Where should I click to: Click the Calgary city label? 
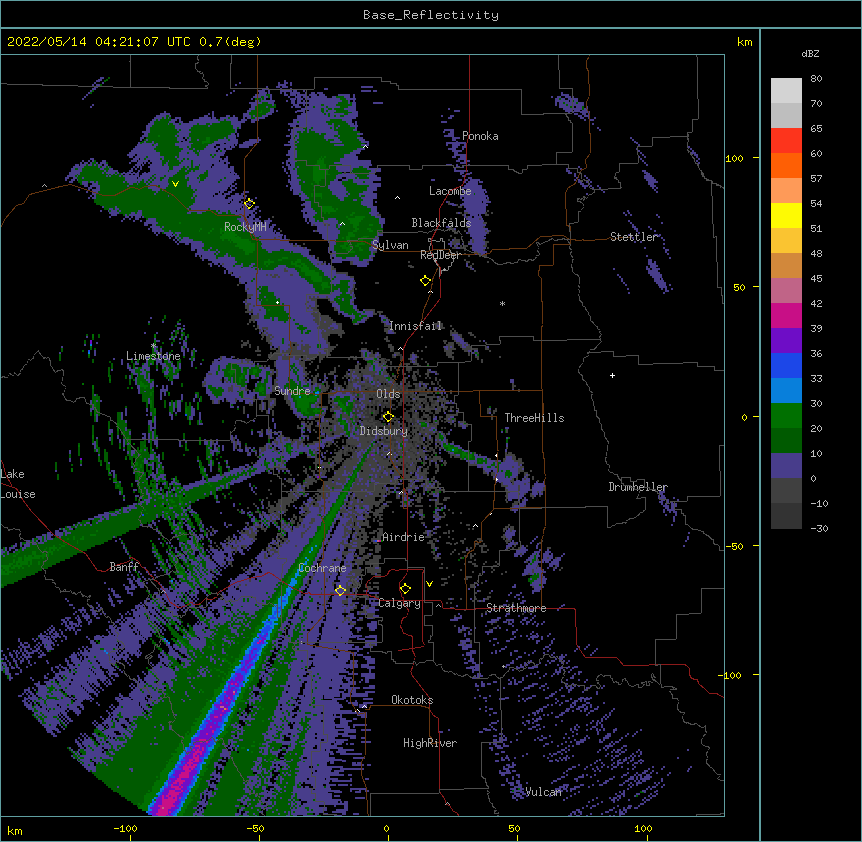pyautogui.click(x=399, y=603)
